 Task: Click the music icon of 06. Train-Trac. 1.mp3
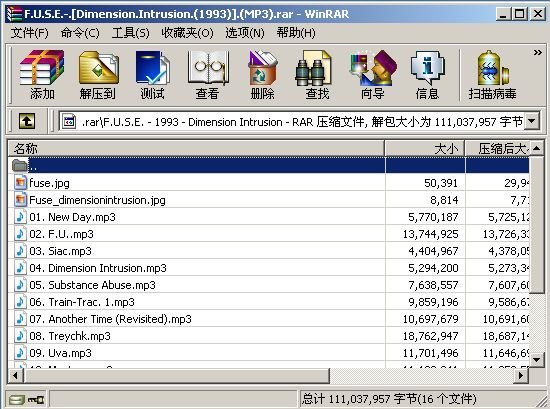point(20,302)
